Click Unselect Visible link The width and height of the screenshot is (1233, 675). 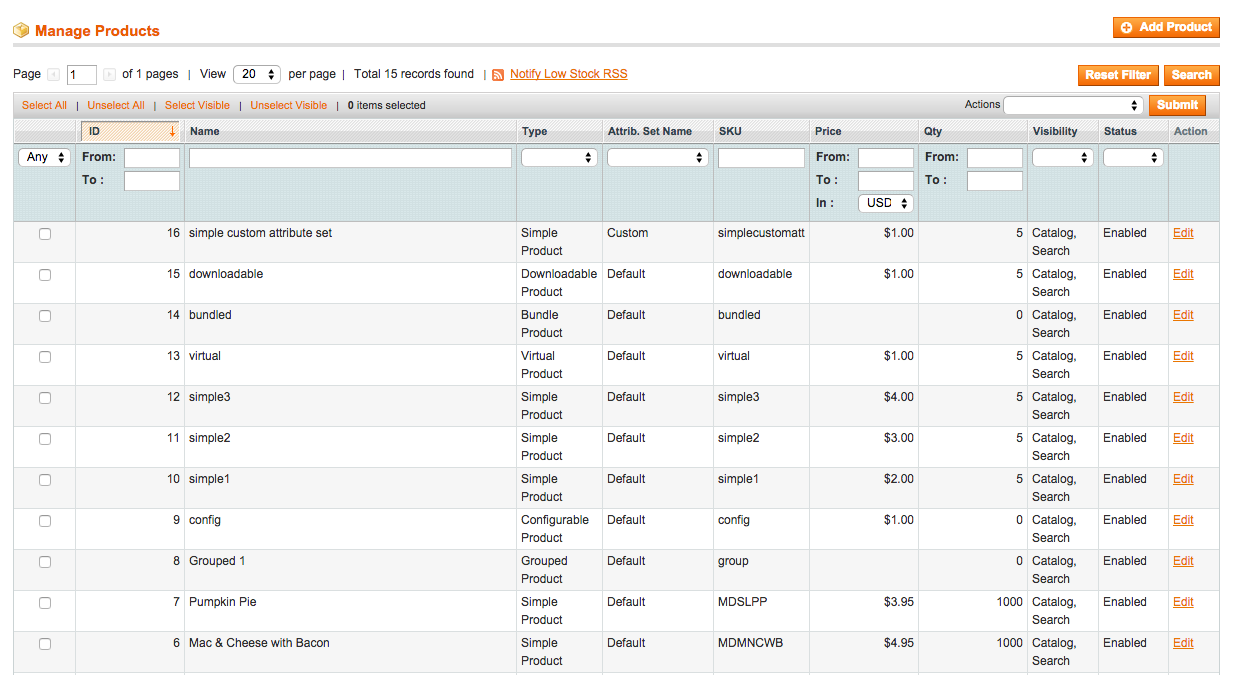click(x=289, y=105)
